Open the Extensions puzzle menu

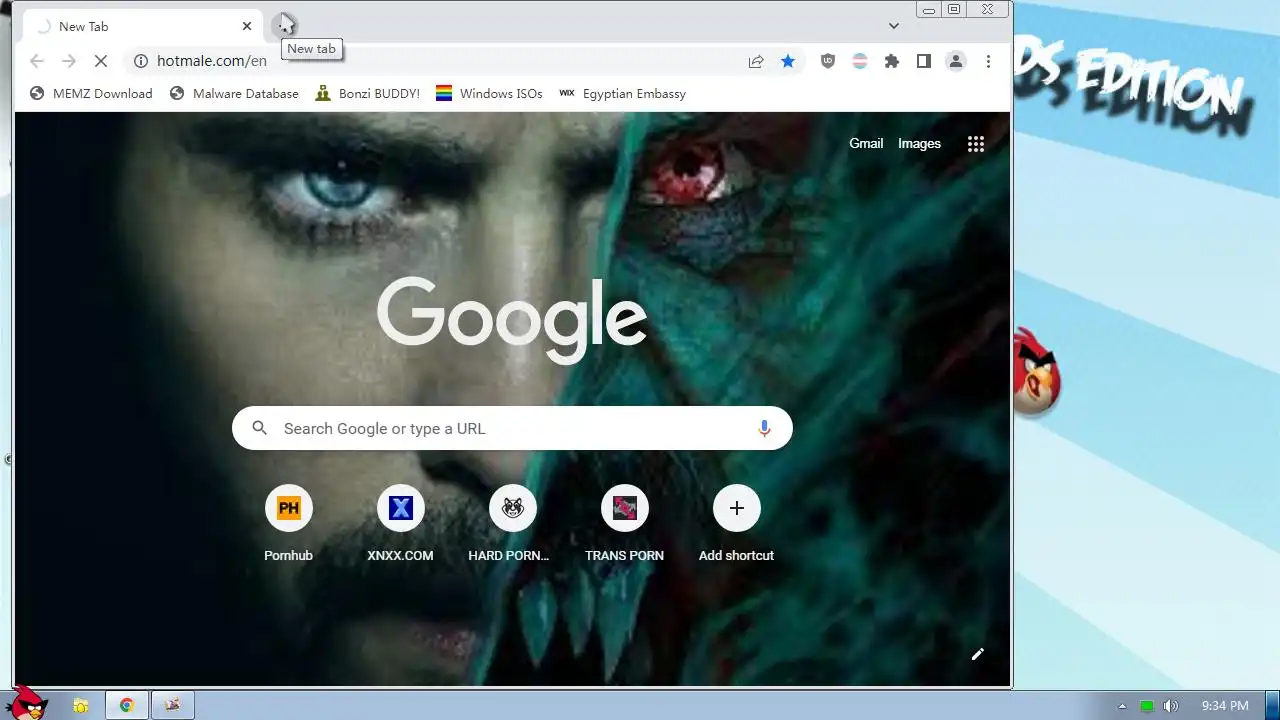coord(892,61)
